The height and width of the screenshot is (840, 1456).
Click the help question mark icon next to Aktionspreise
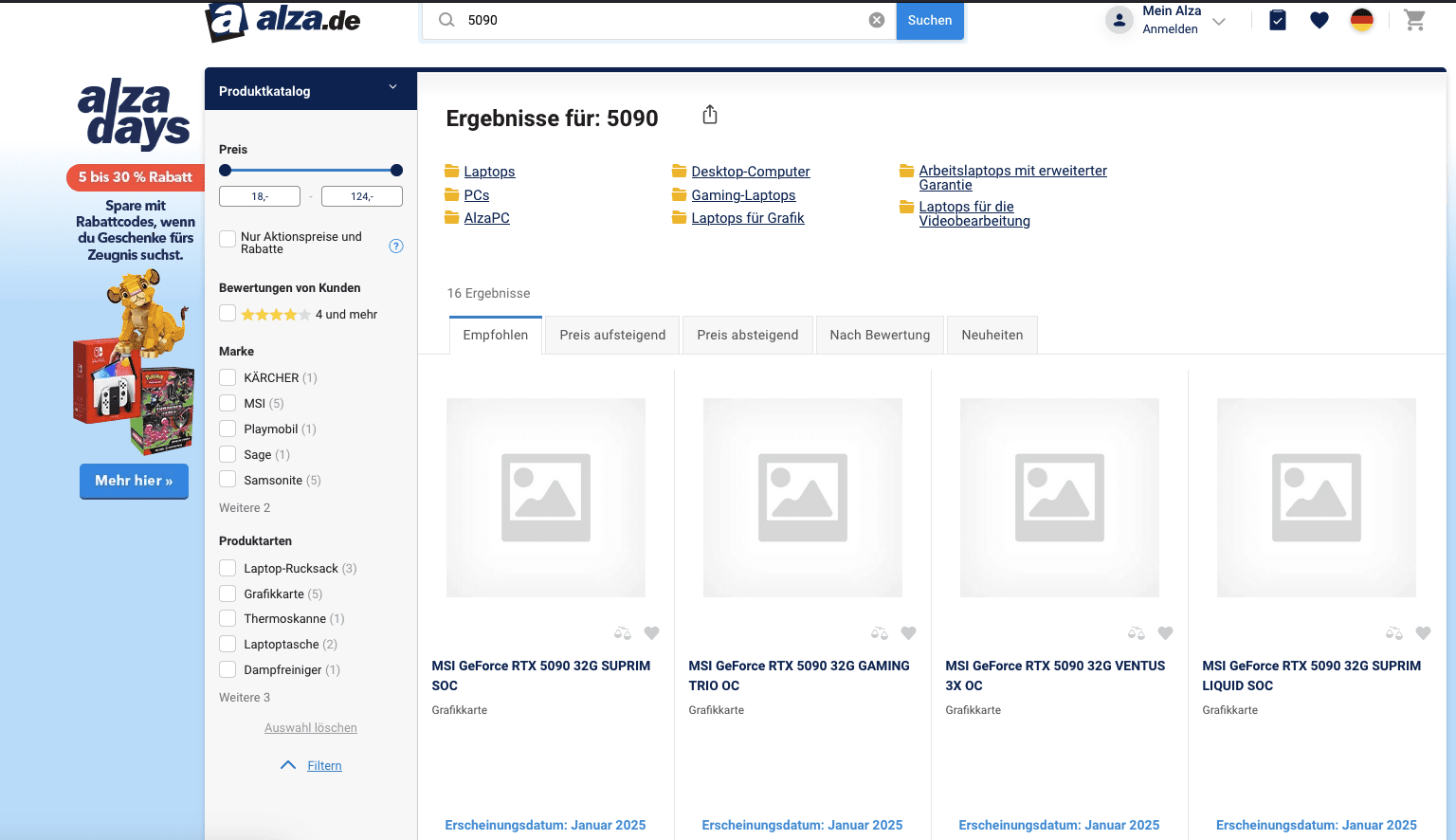[x=396, y=246]
